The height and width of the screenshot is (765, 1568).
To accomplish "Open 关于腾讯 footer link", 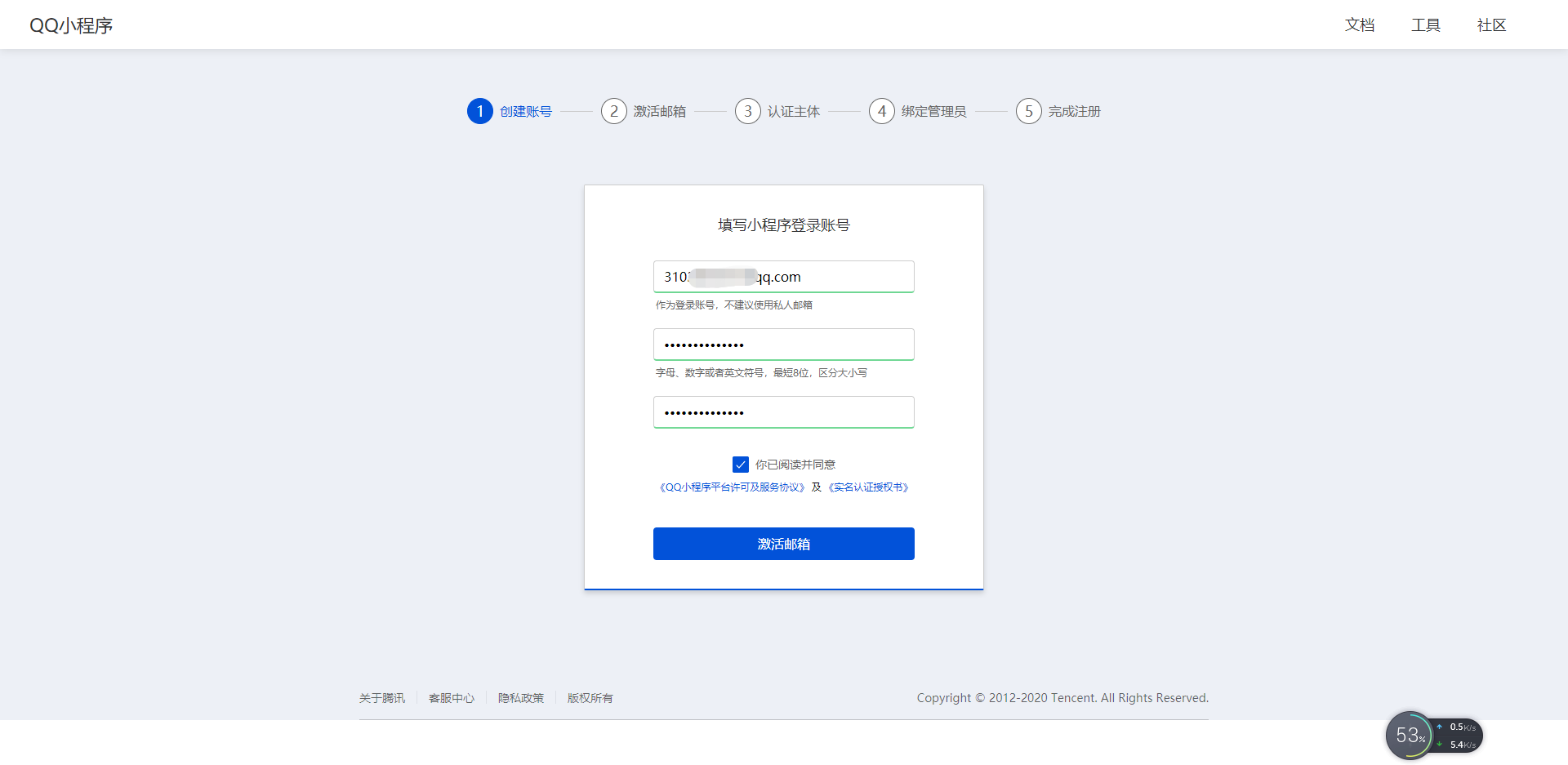I will [x=382, y=698].
